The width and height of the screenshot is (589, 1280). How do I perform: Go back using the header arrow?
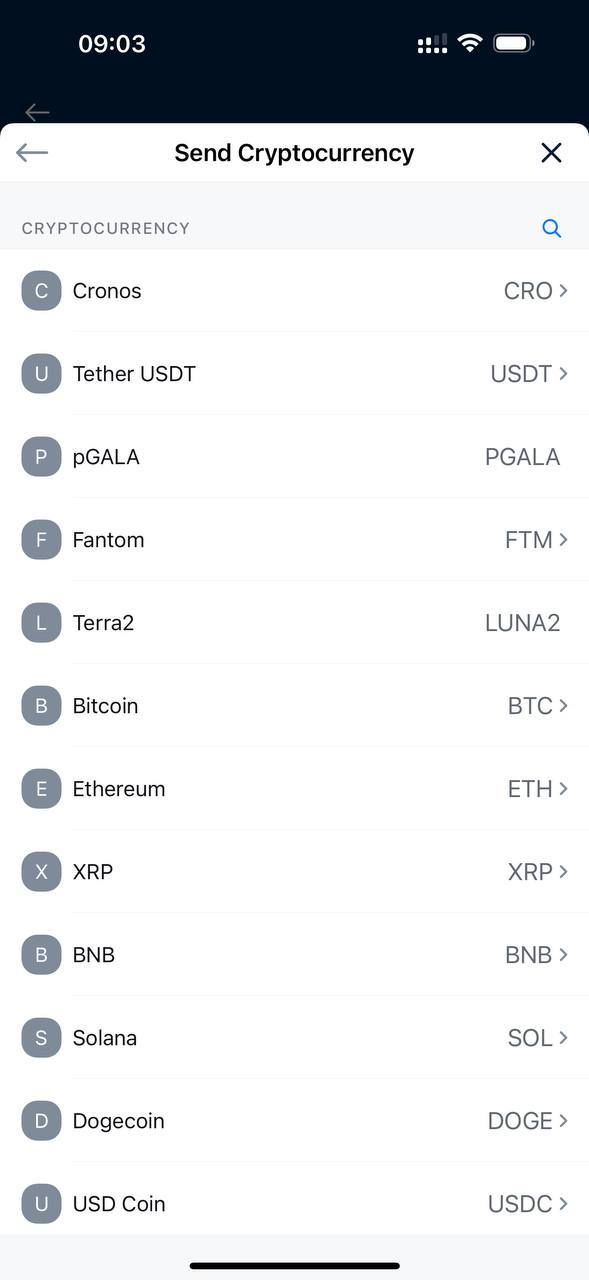pos(32,152)
